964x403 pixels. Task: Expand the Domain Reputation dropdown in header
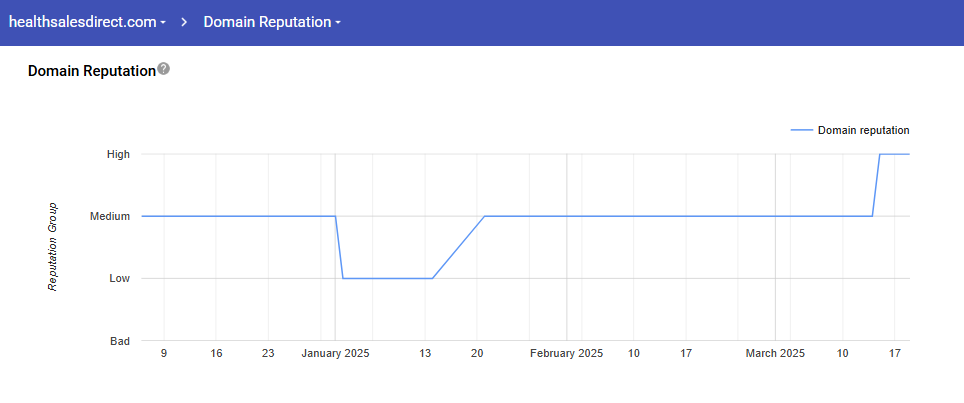coord(272,22)
